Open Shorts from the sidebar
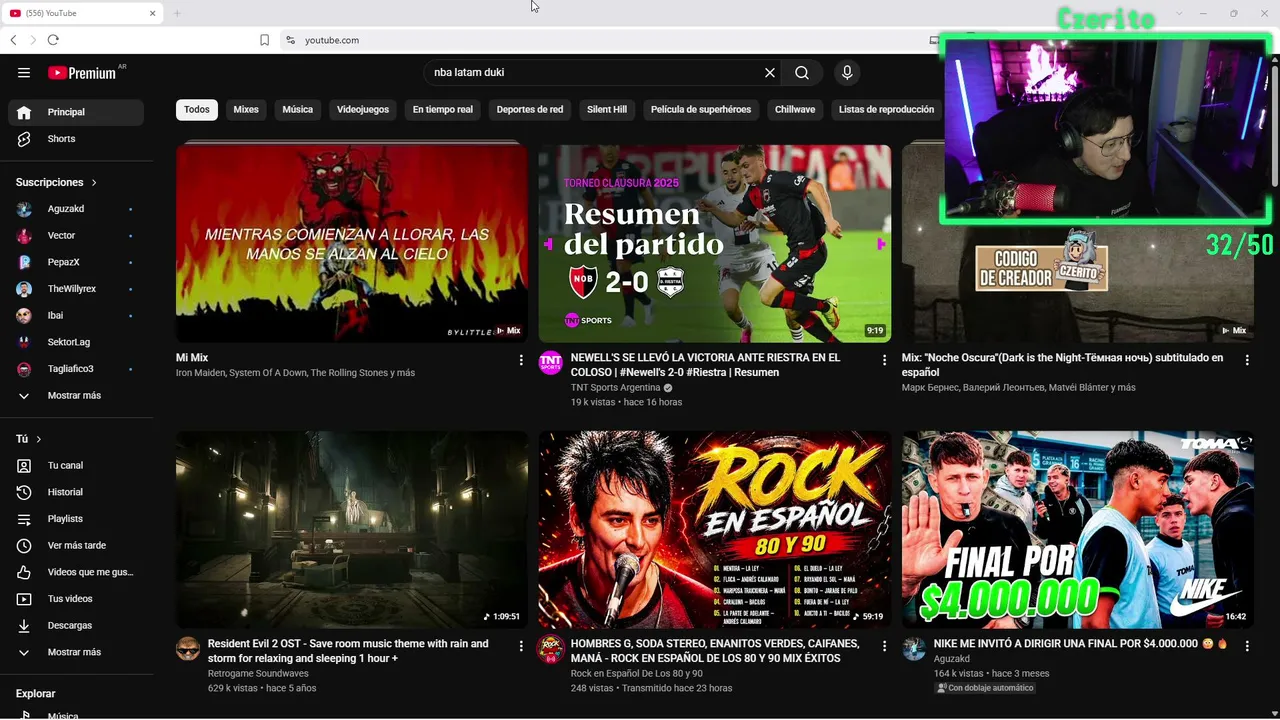This screenshot has width=1280, height=720. tap(76, 139)
